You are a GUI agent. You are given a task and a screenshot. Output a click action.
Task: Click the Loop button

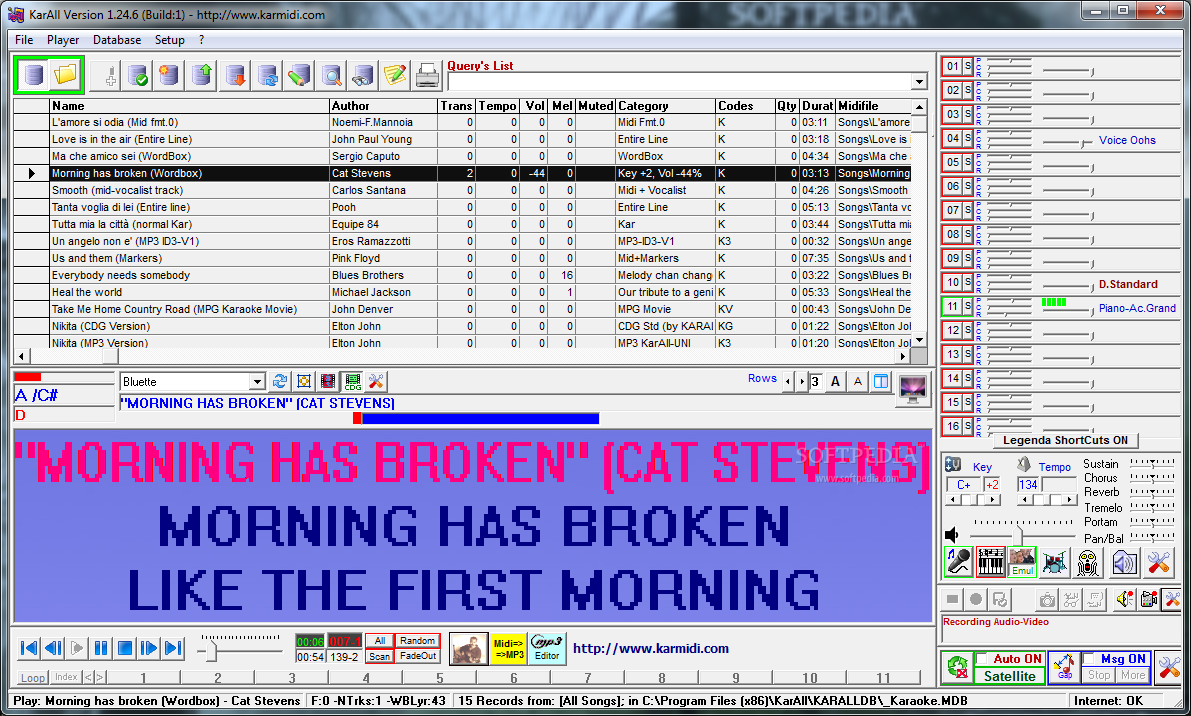(x=33, y=677)
